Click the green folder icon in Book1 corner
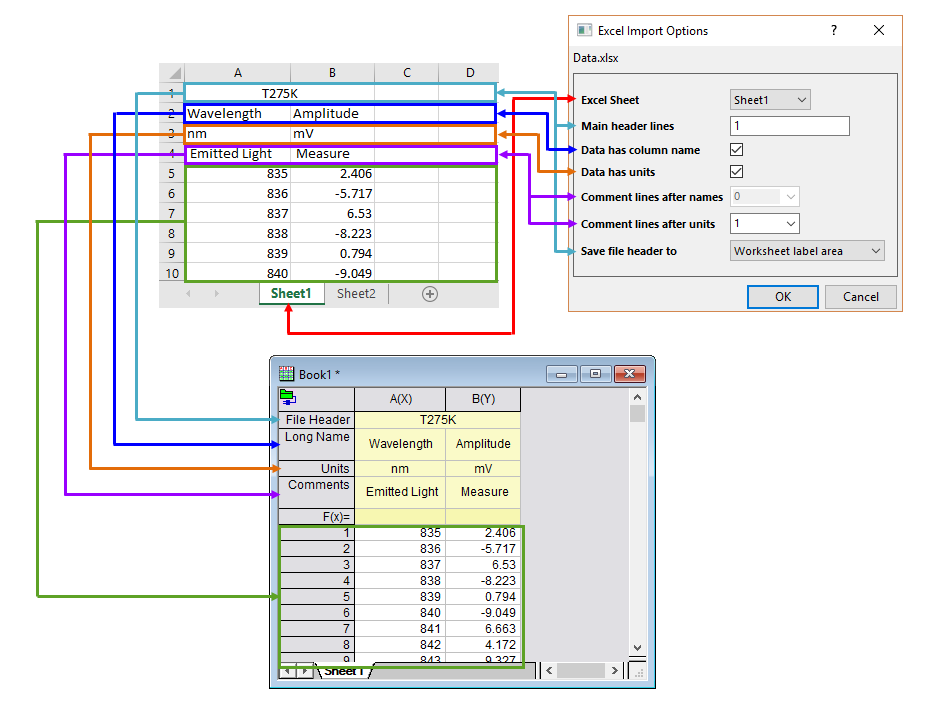 (x=287, y=397)
